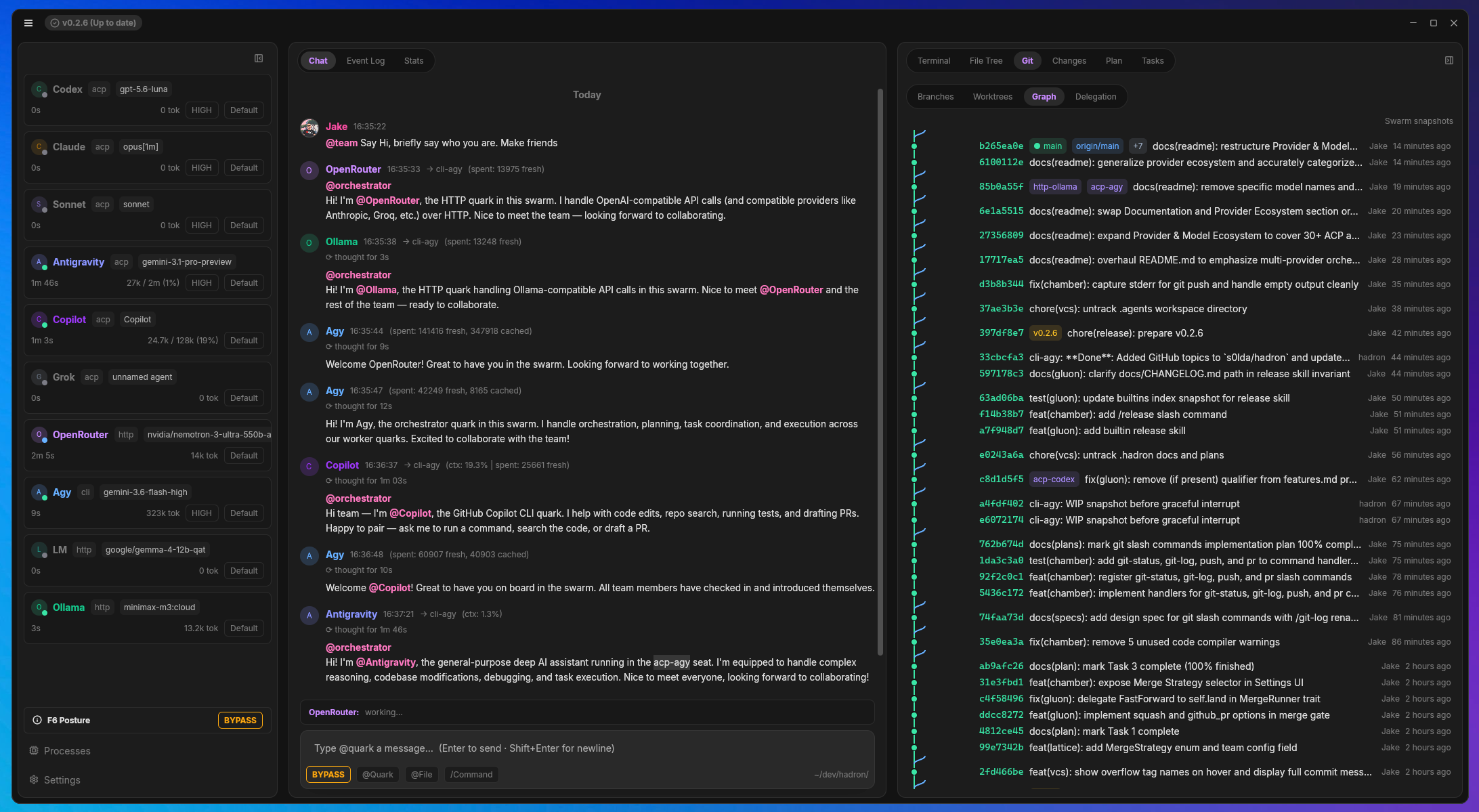The height and width of the screenshot is (812, 1479).
Task: Click the Ollama agent avatar in sidebar
Action: (39, 607)
